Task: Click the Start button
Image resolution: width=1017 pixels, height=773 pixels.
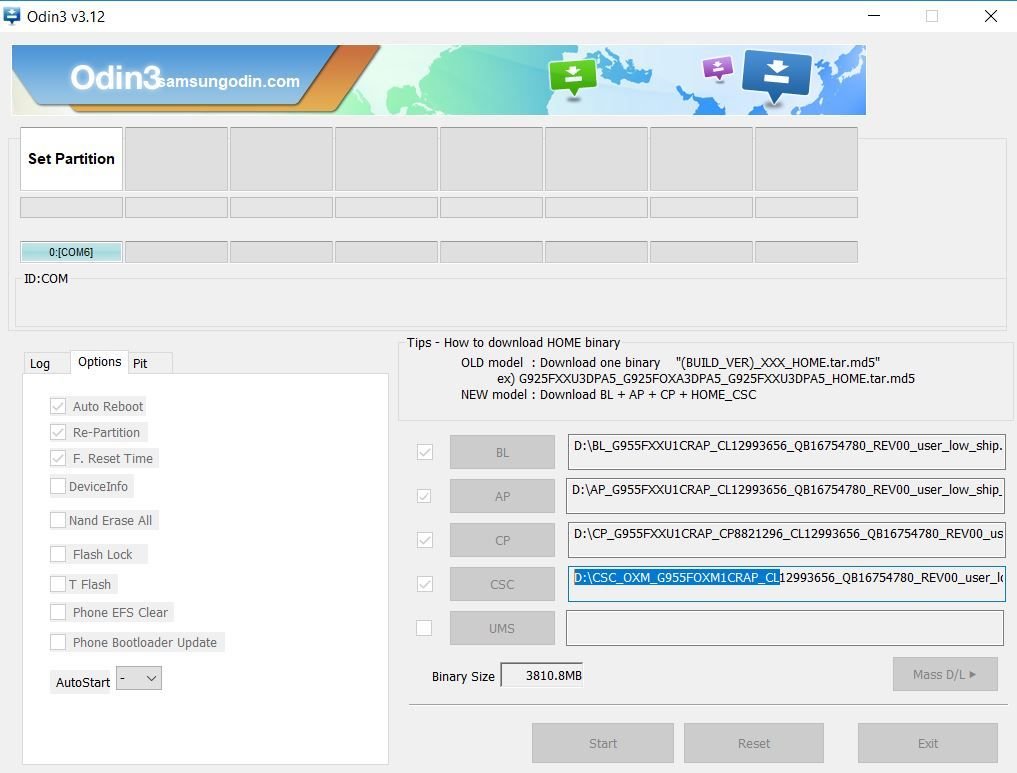Action: [x=603, y=743]
